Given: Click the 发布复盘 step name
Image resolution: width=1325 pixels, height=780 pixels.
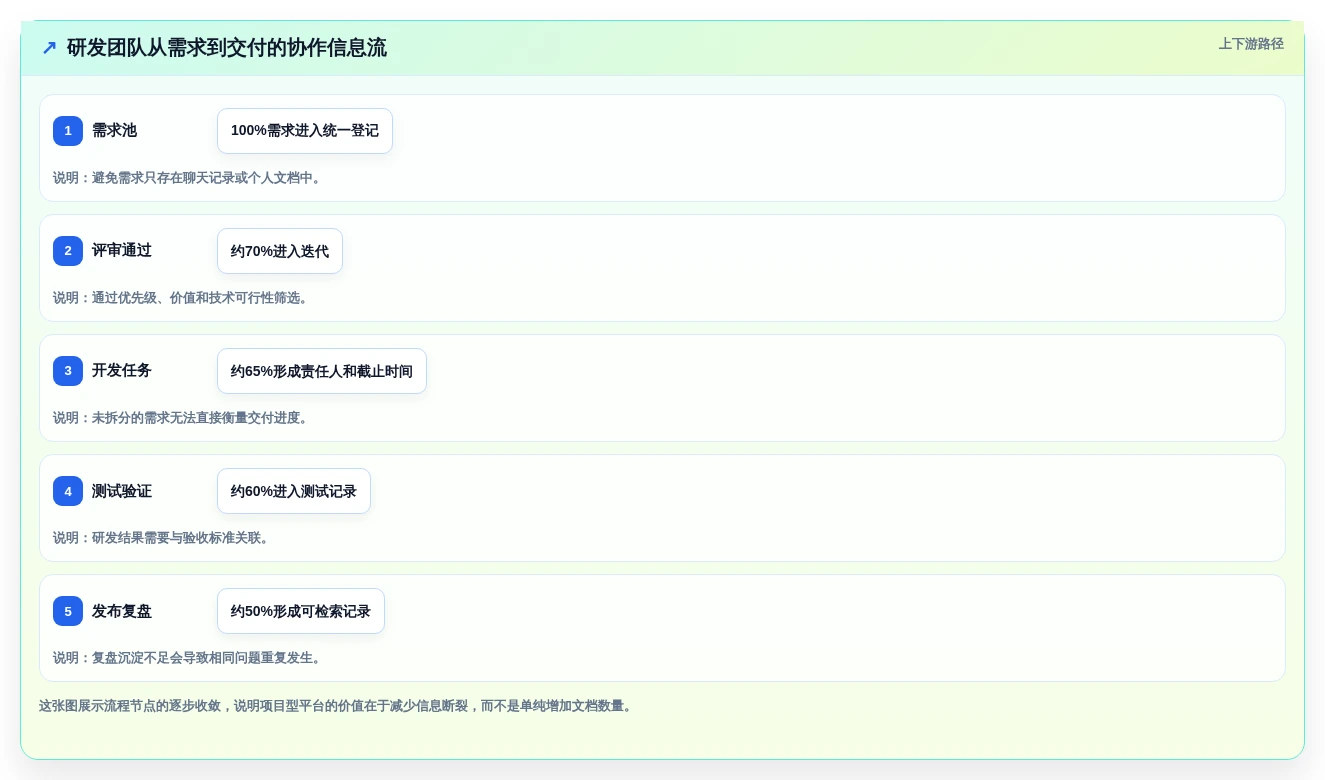Looking at the screenshot, I should pos(122,611).
